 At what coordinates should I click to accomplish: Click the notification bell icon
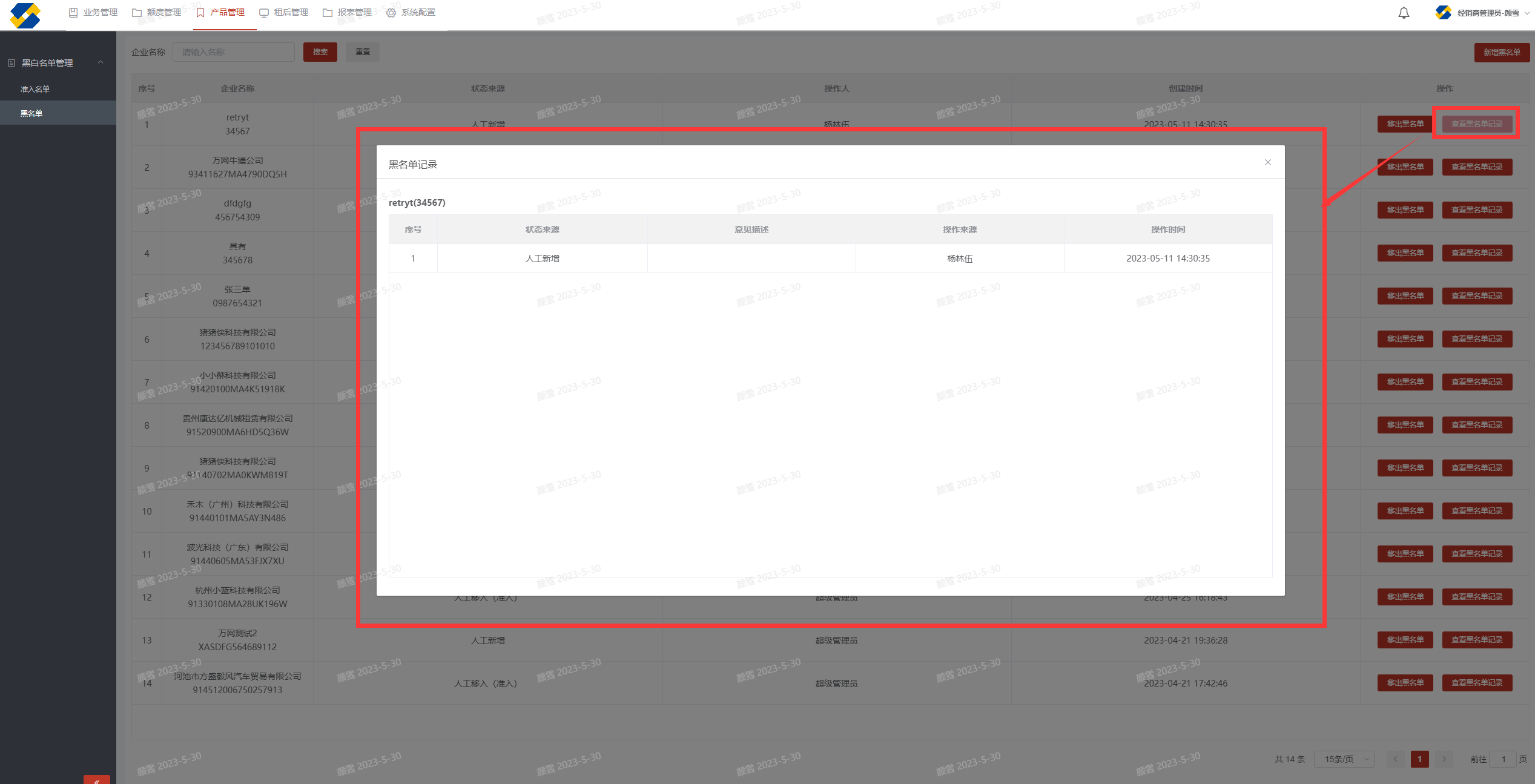point(1404,13)
